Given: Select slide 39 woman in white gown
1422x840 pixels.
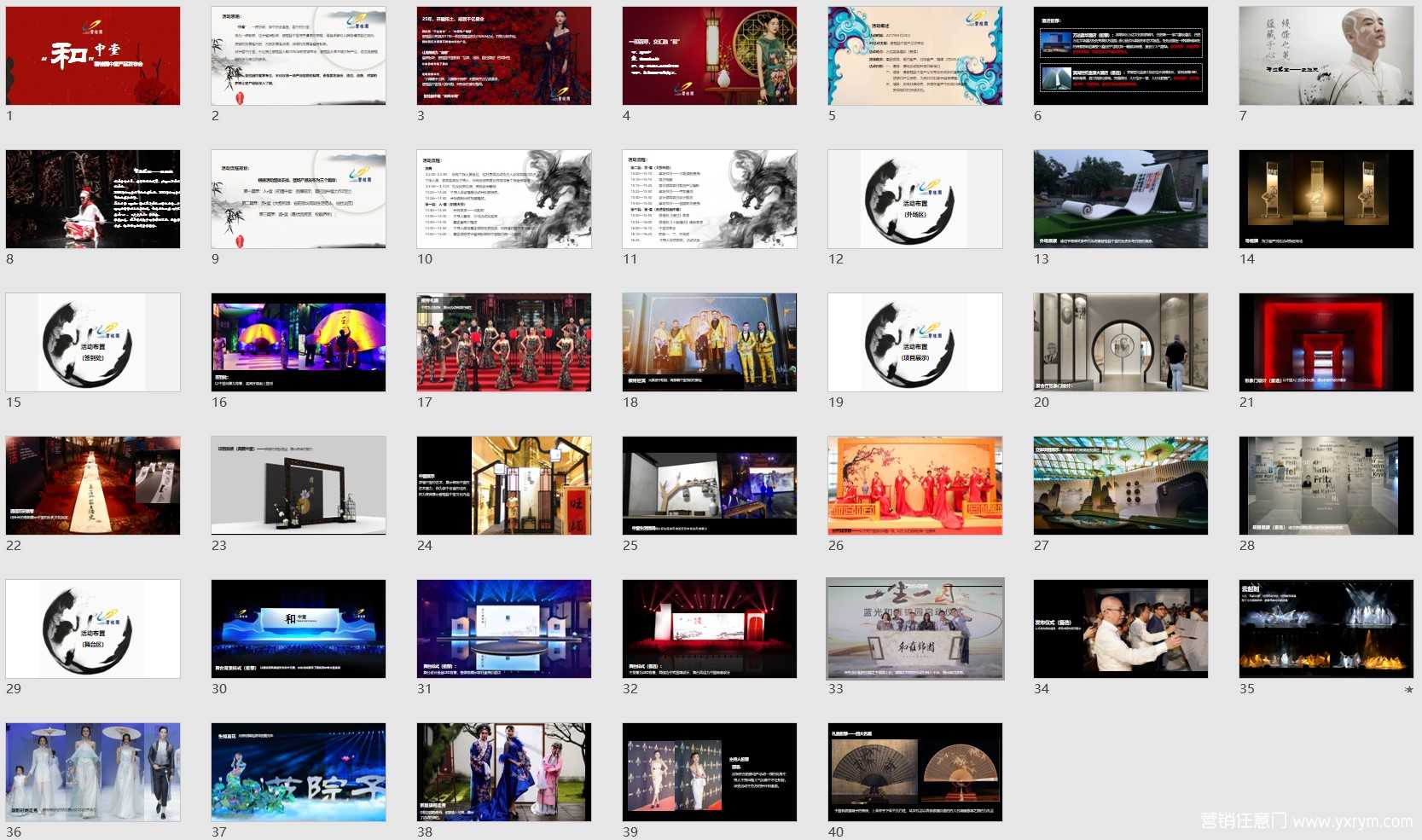Looking at the screenshot, I should coord(710,773).
